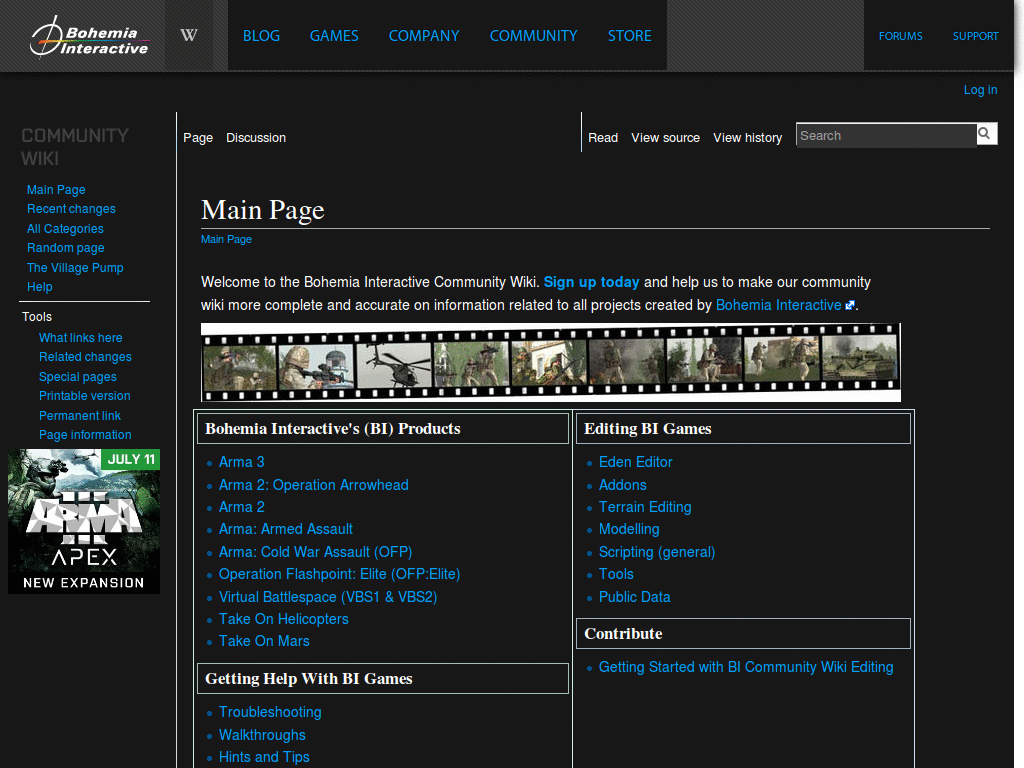
Task: Go to FORUMS
Action: [x=901, y=36]
